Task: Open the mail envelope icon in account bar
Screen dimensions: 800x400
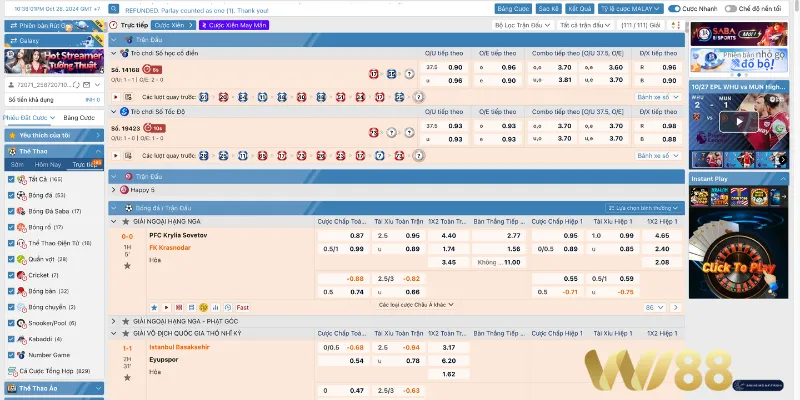Action: [86, 85]
